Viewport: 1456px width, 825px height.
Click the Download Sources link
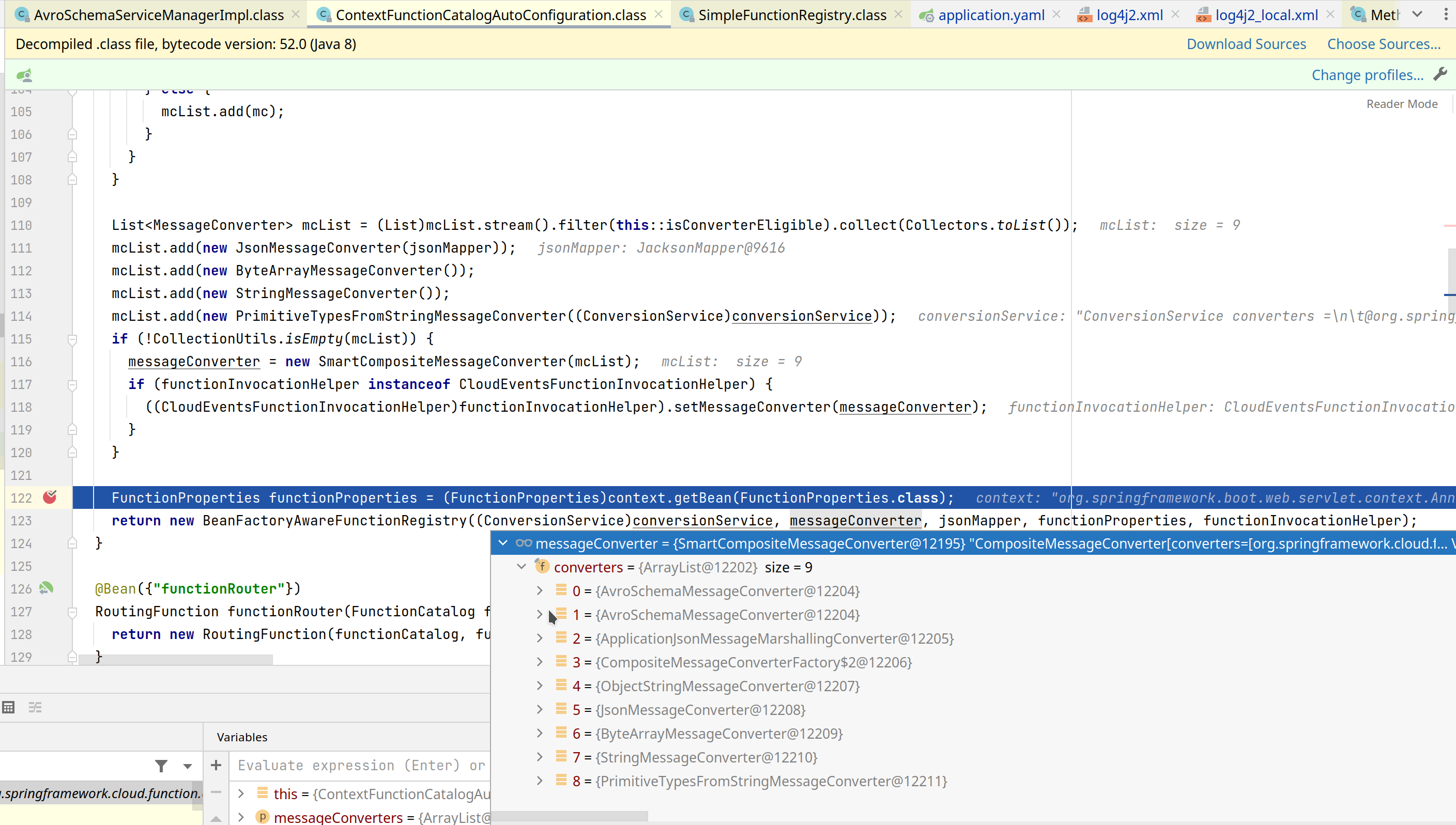coord(1246,44)
